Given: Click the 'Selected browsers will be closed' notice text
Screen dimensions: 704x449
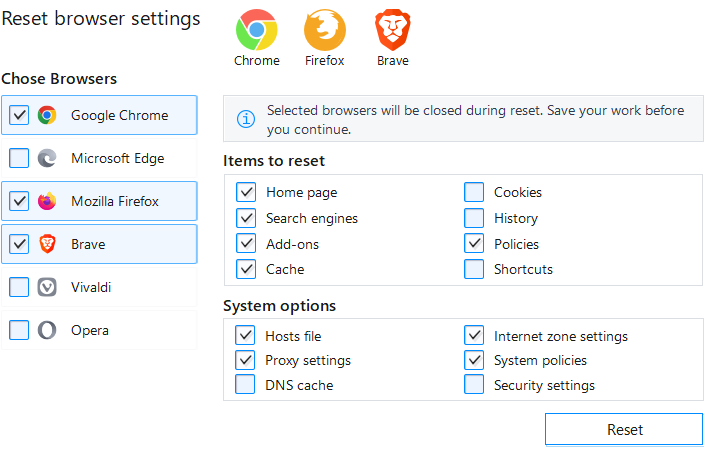Looking at the screenshot, I should (475, 119).
